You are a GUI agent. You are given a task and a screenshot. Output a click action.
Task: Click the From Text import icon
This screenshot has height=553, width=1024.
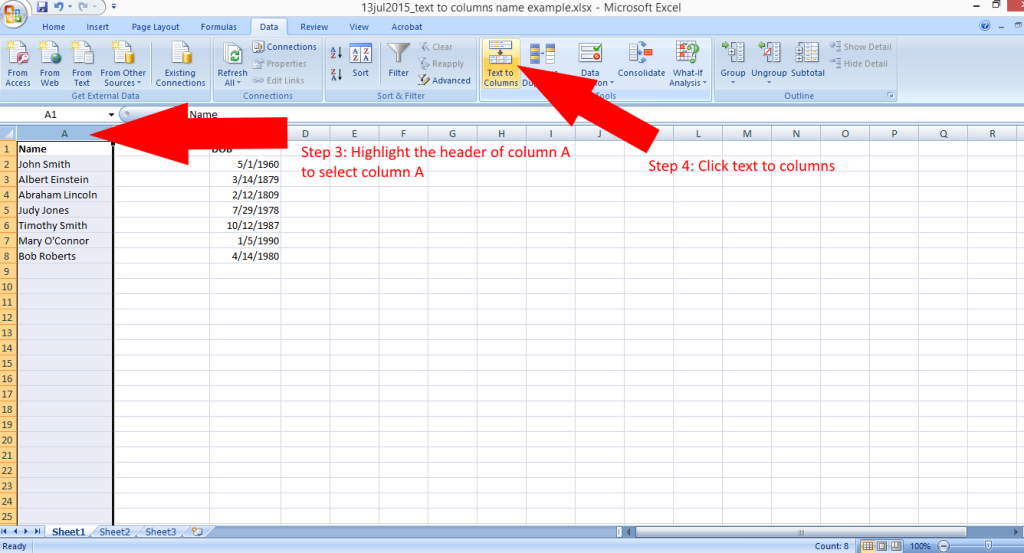click(x=82, y=63)
